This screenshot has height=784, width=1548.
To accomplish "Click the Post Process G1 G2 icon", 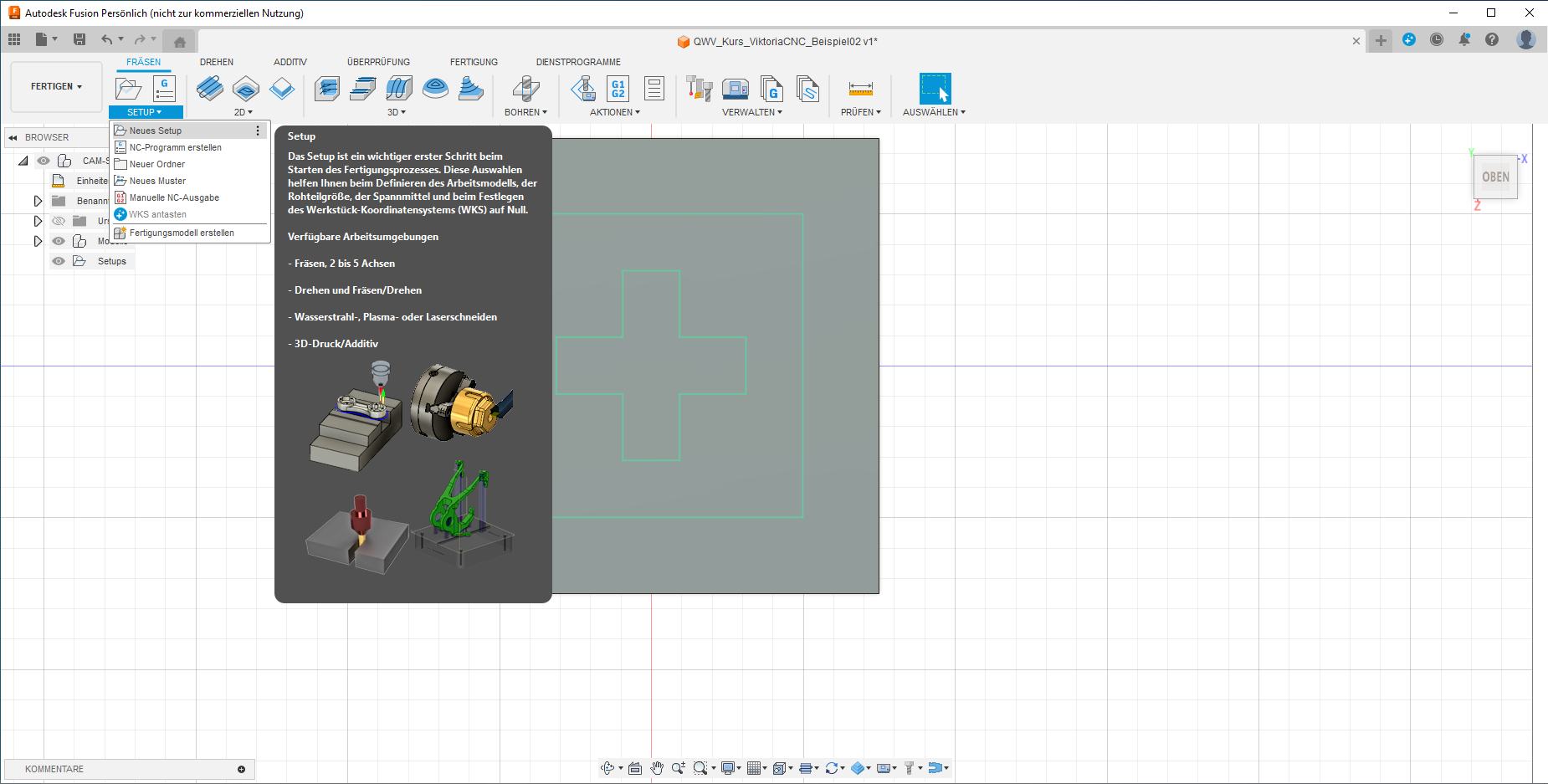I will [x=618, y=89].
